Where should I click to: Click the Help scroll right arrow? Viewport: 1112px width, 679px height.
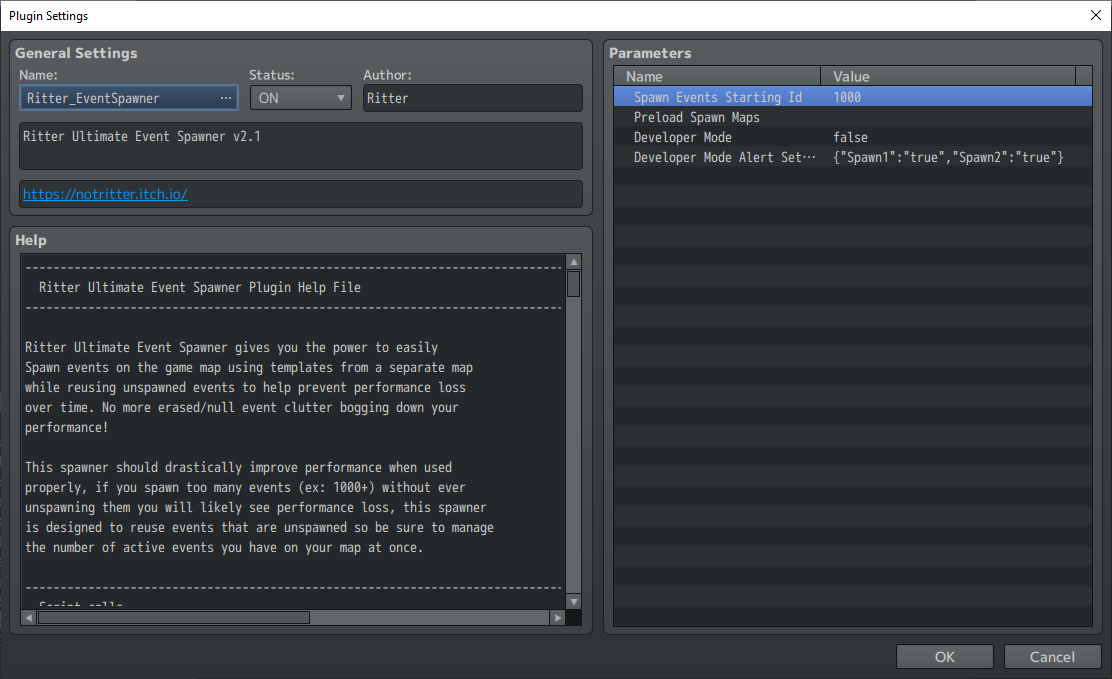[x=558, y=618]
